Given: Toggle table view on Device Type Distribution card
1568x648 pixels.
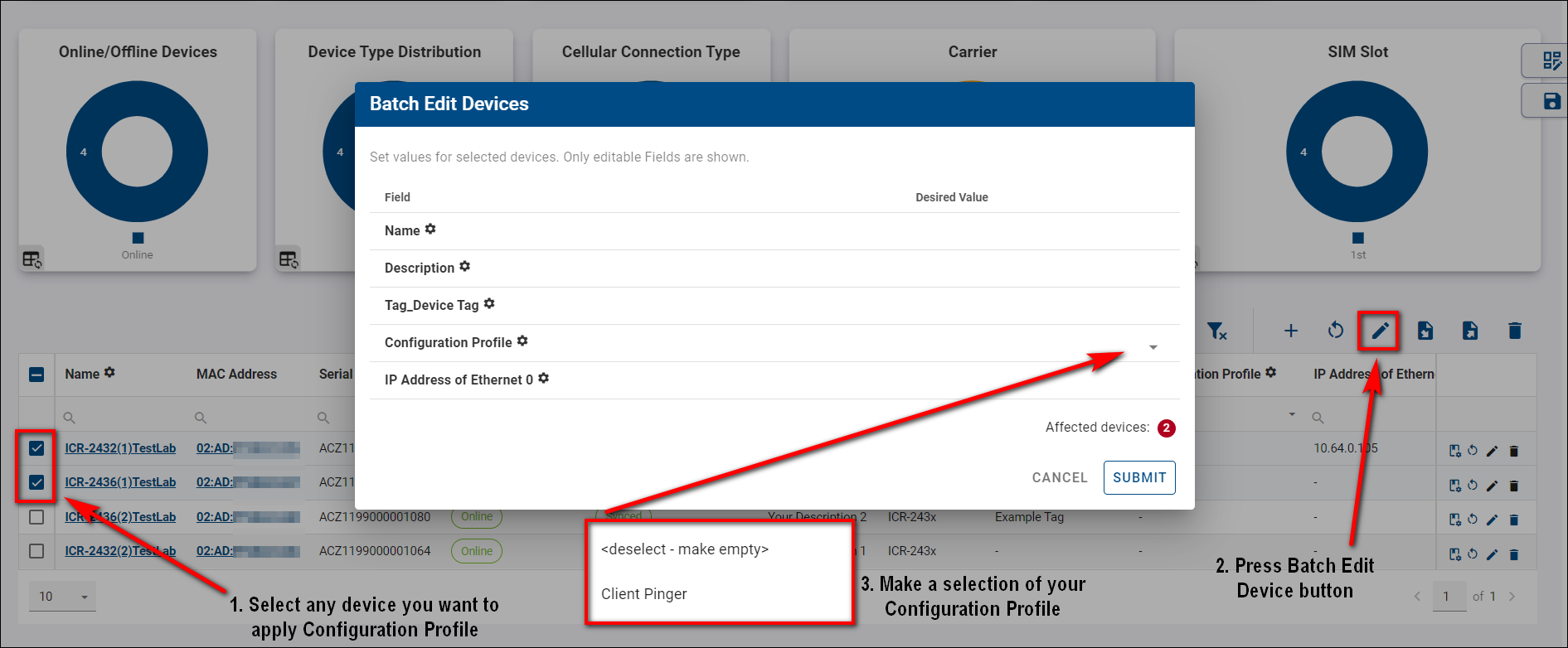Looking at the screenshot, I should click(289, 259).
